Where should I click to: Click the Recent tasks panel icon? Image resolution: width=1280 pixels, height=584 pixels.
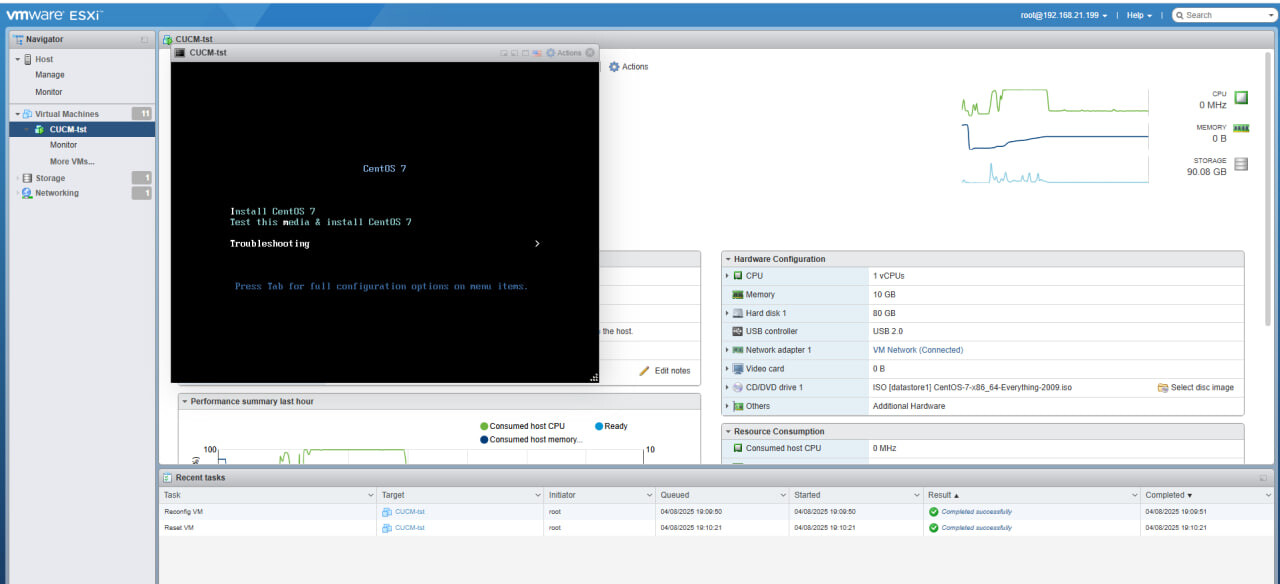point(168,478)
